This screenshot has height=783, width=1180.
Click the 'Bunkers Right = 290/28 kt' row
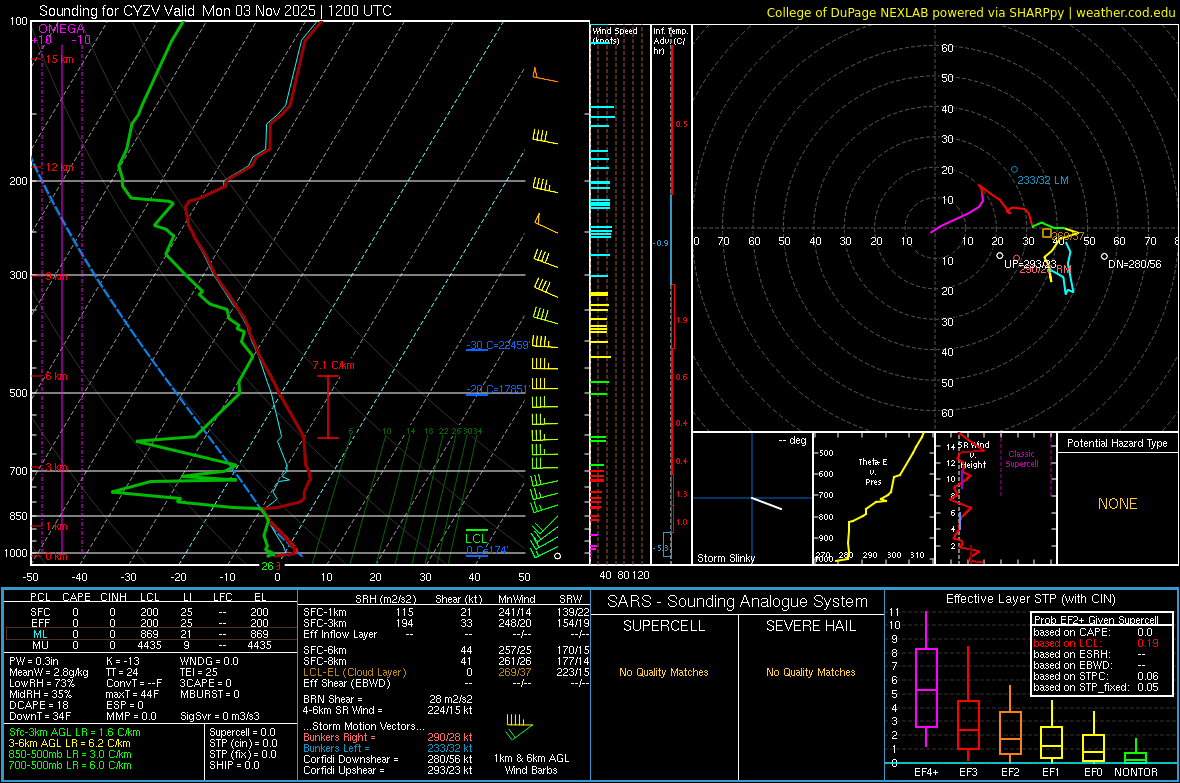click(x=388, y=737)
